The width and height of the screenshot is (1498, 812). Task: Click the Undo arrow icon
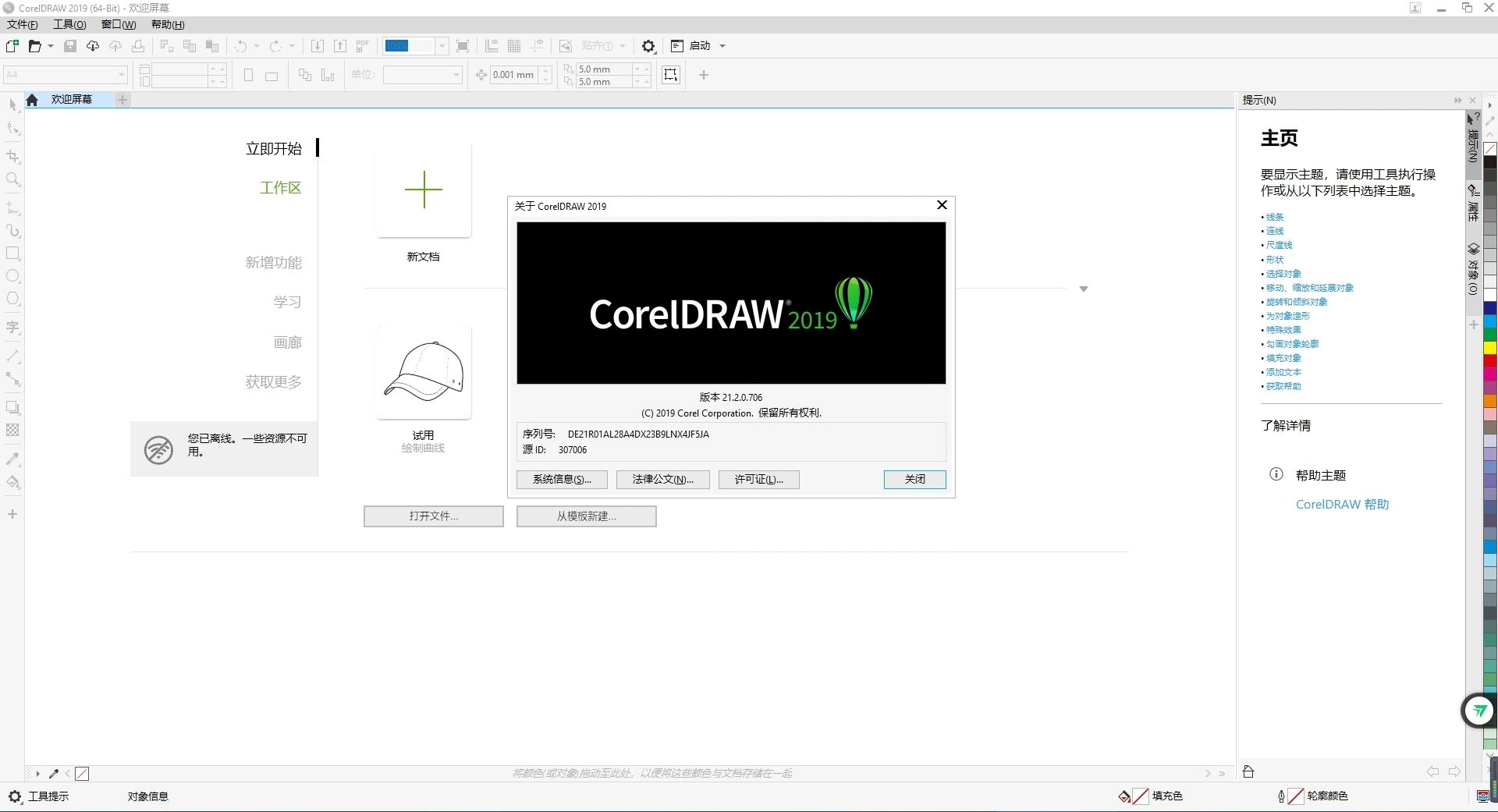point(240,46)
